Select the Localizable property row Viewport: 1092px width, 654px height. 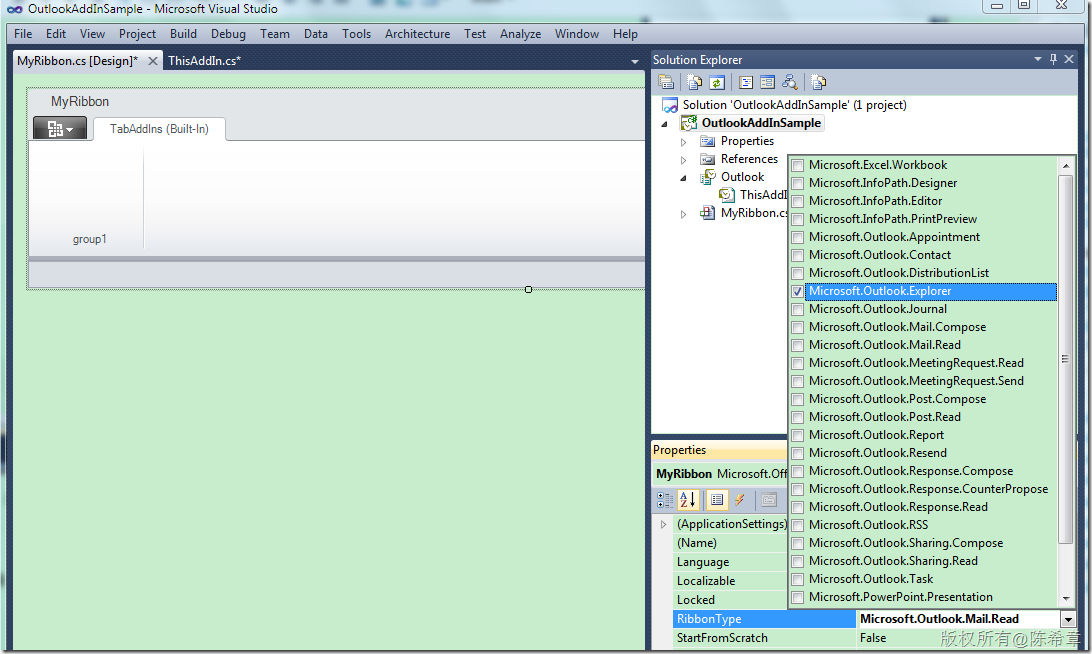730,581
